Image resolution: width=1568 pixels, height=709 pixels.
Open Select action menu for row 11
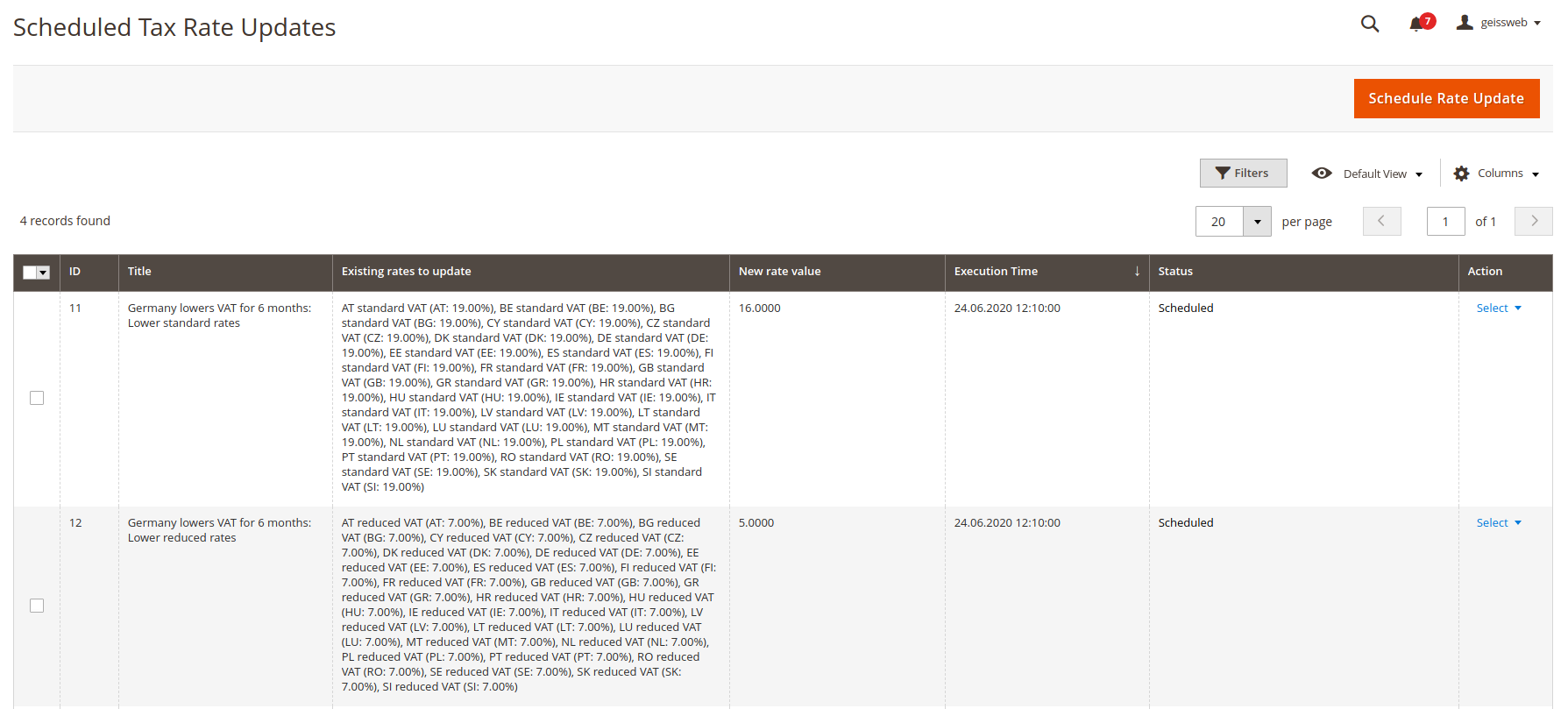tap(1499, 308)
